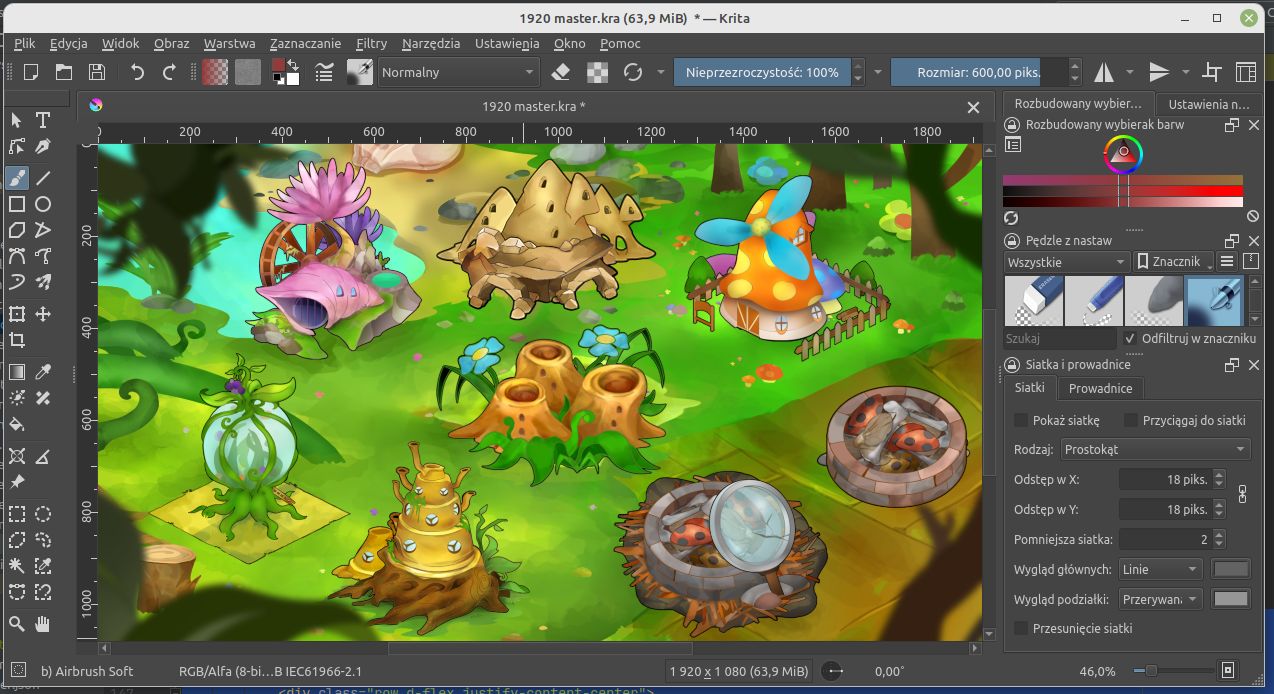Image resolution: width=1274 pixels, height=694 pixels.
Task: Select the Zoom magnifier tool
Action: coord(17,624)
